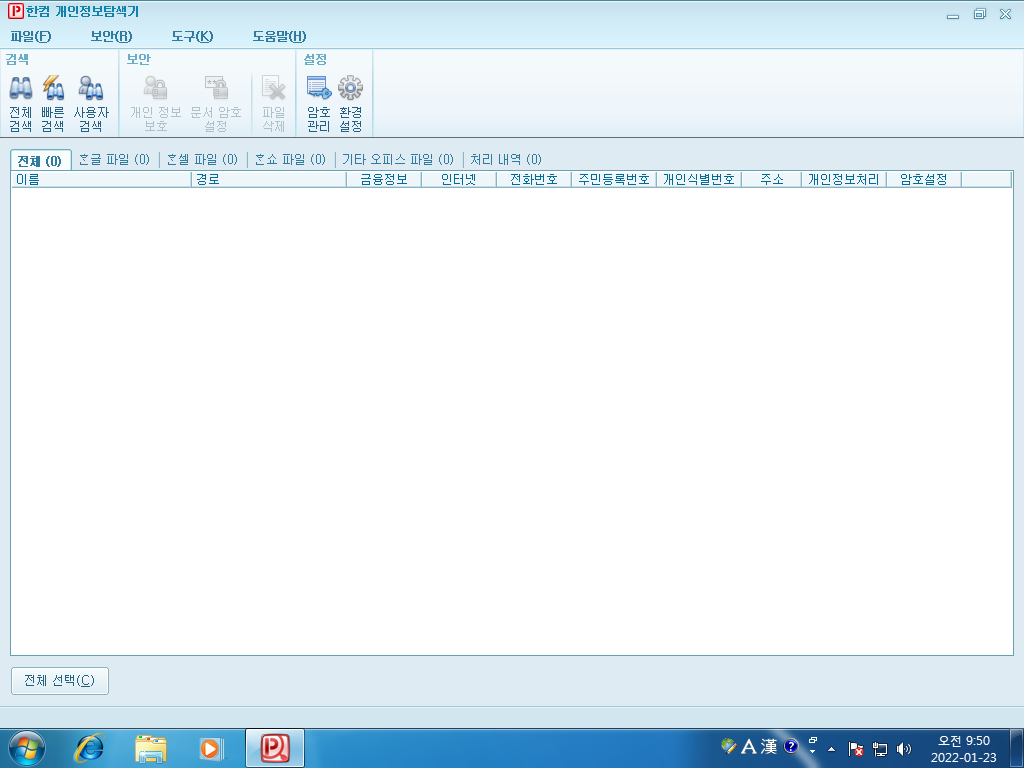Select the 전체 (0) tab
The height and width of the screenshot is (768, 1024).
coord(40,161)
